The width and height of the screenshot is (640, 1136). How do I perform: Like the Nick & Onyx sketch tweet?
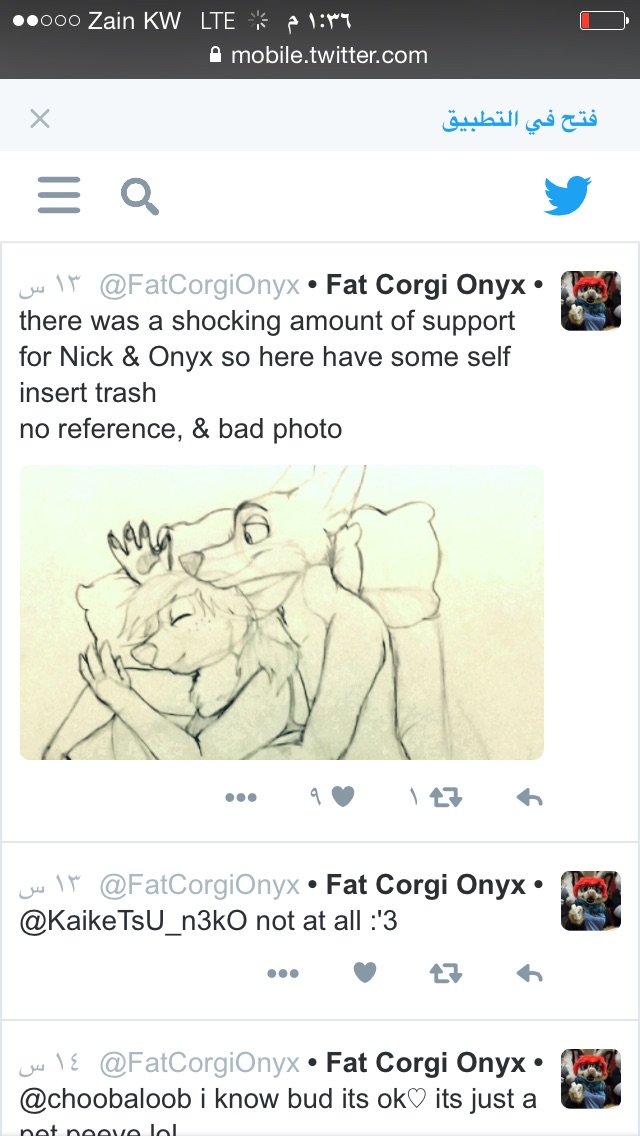tap(343, 797)
